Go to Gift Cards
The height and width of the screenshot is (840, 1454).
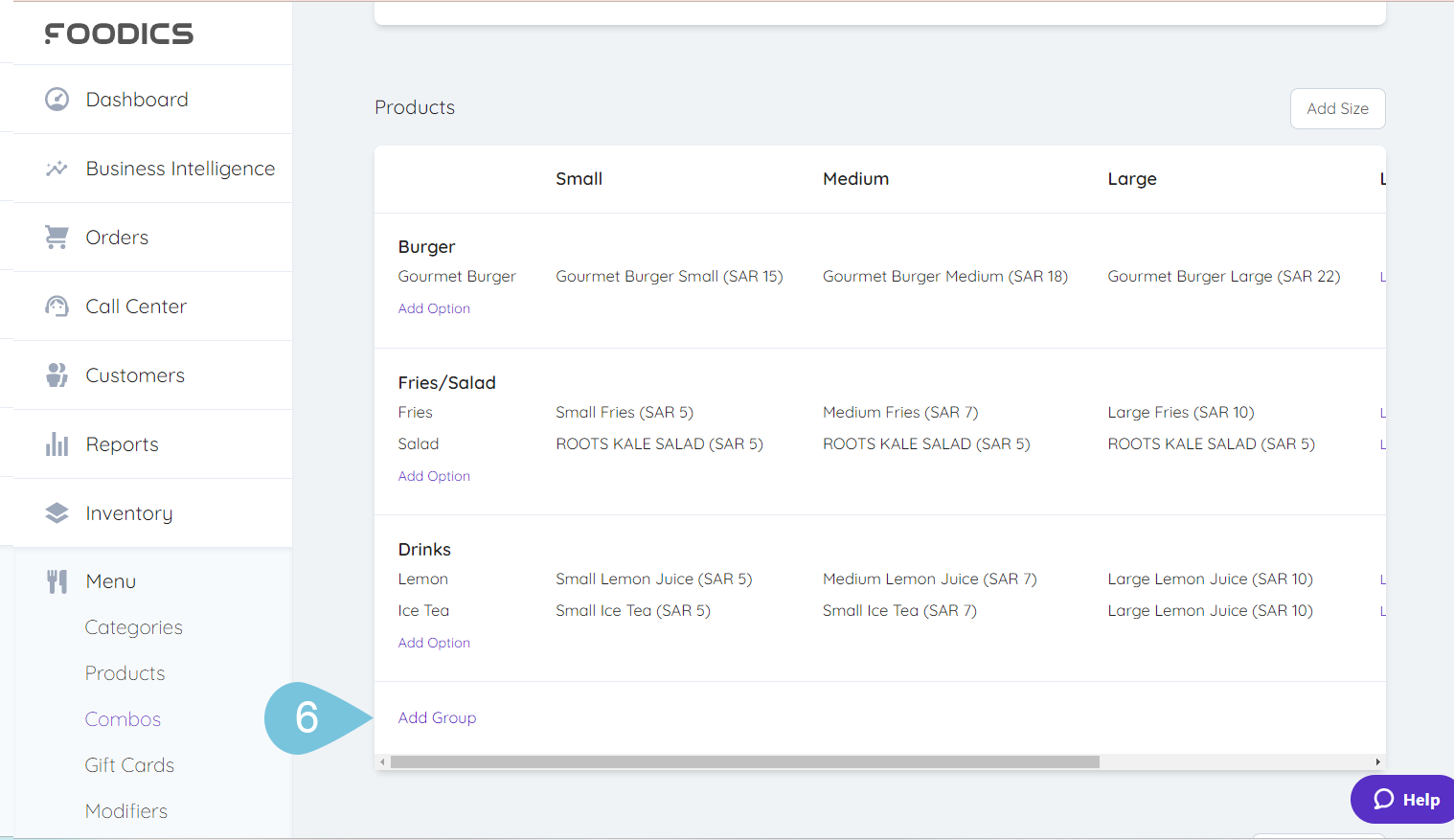pyautogui.click(x=129, y=765)
